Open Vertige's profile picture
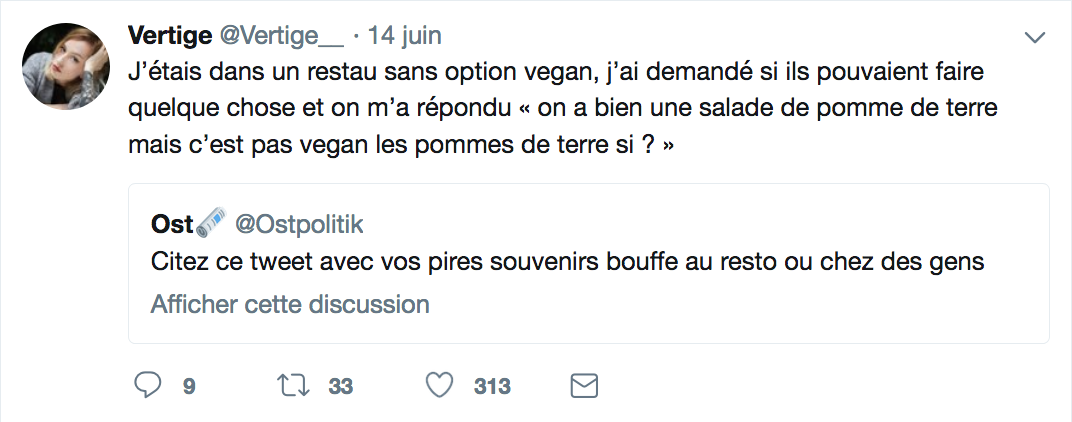The height and width of the screenshot is (422, 1072). coord(67,66)
